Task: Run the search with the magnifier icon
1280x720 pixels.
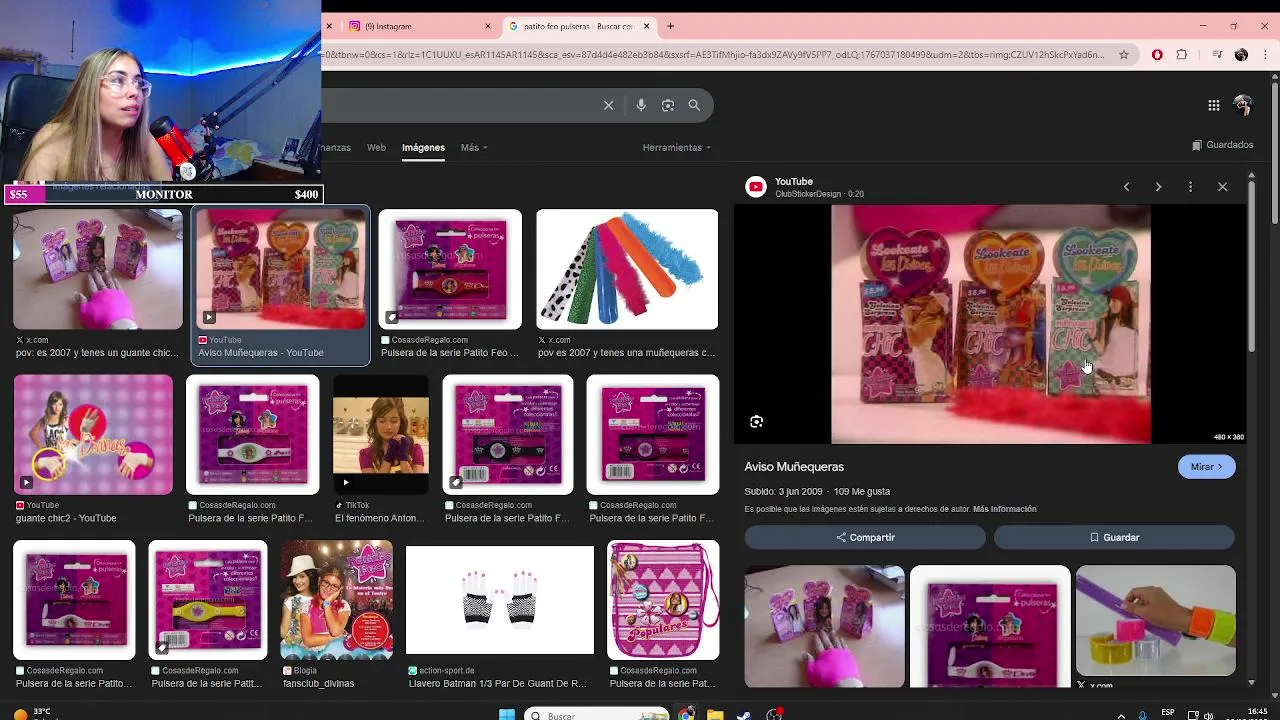Action: coord(694,105)
